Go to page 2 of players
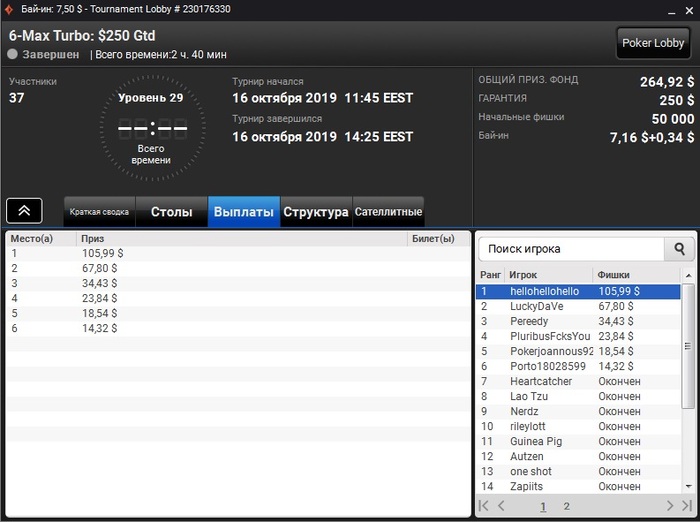700x522 pixels. pyautogui.click(x=567, y=506)
